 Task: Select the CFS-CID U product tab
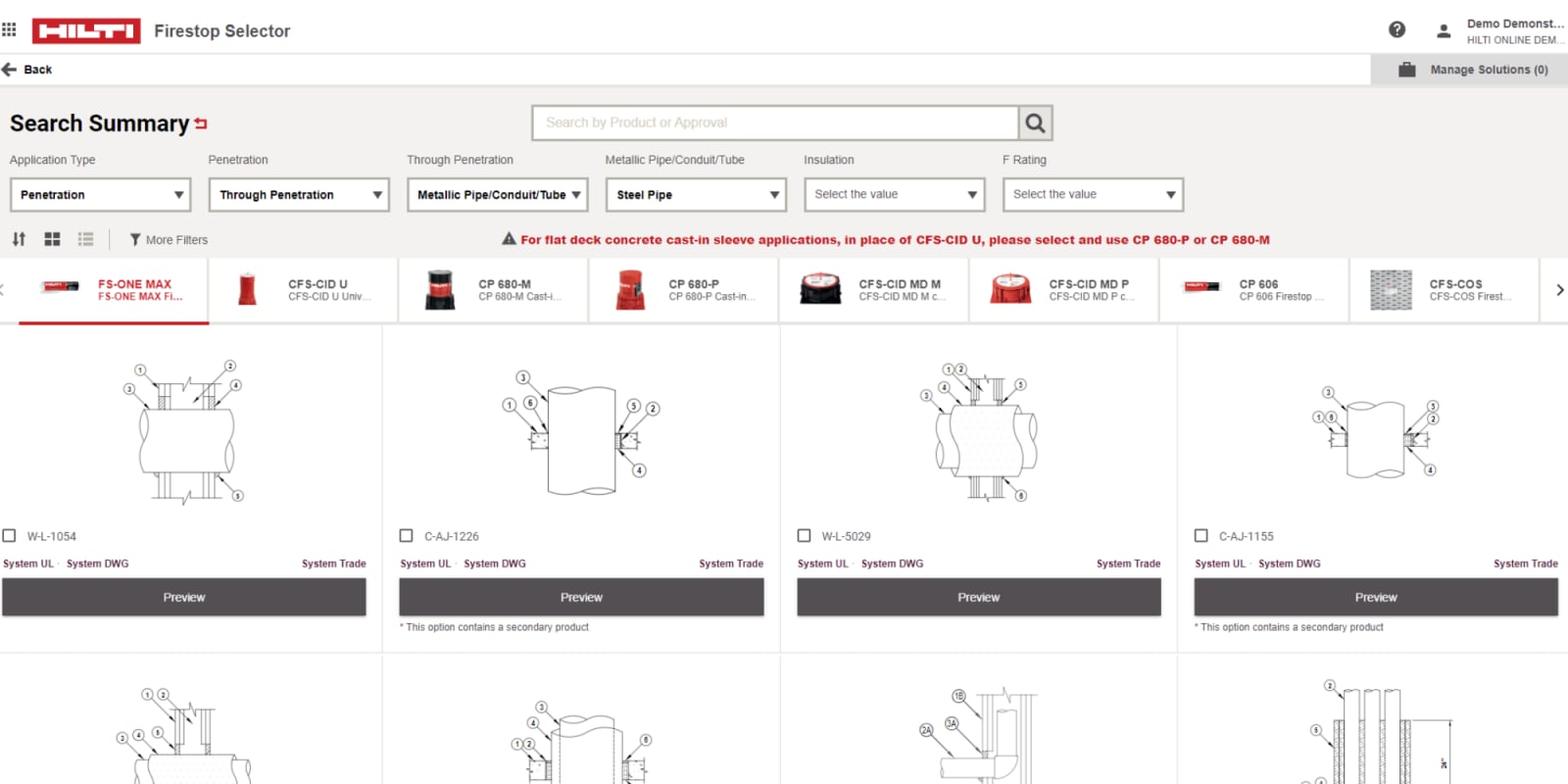coord(302,289)
